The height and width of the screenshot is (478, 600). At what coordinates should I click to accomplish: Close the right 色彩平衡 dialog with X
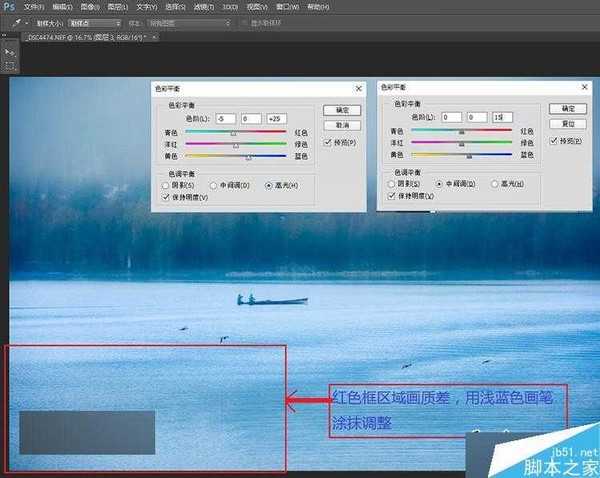(x=584, y=87)
